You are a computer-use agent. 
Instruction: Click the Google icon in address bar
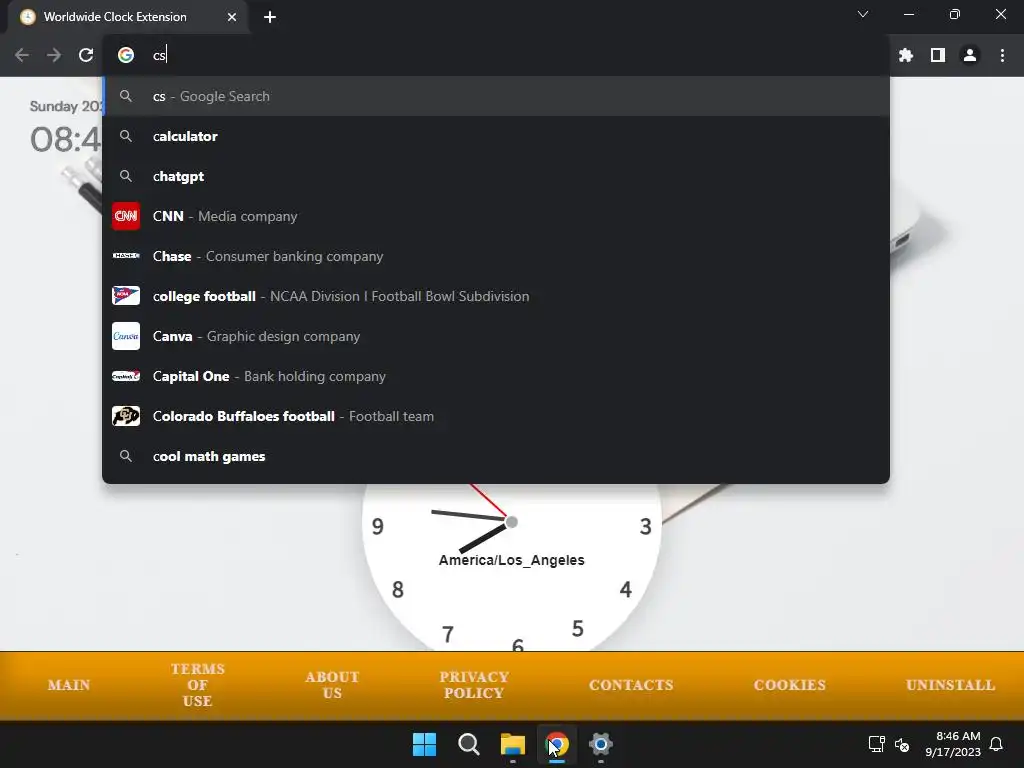click(x=126, y=56)
